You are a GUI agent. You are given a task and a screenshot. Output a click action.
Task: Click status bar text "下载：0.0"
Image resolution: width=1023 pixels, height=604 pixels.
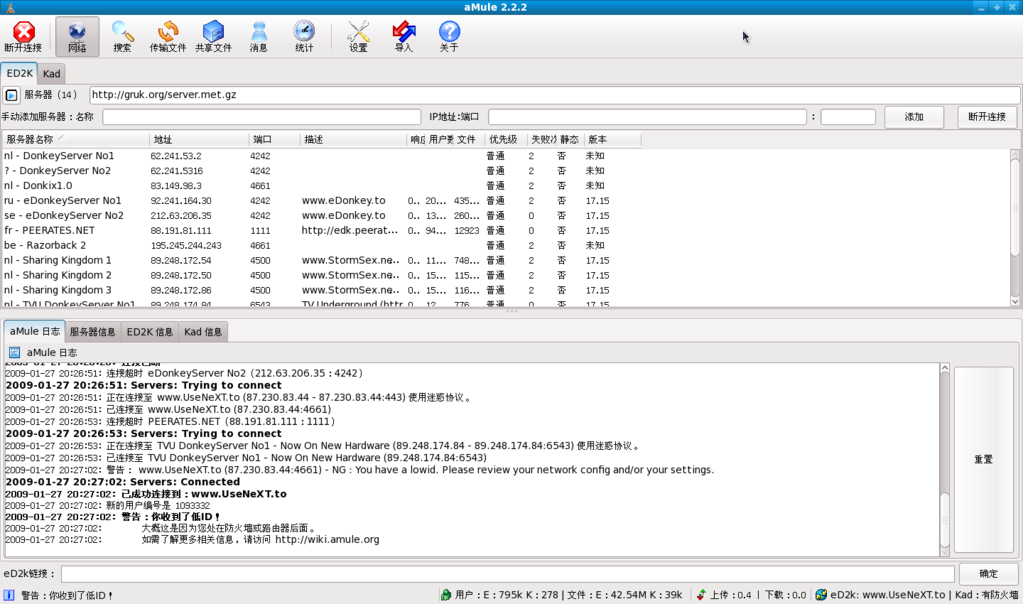click(x=785, y=595)
